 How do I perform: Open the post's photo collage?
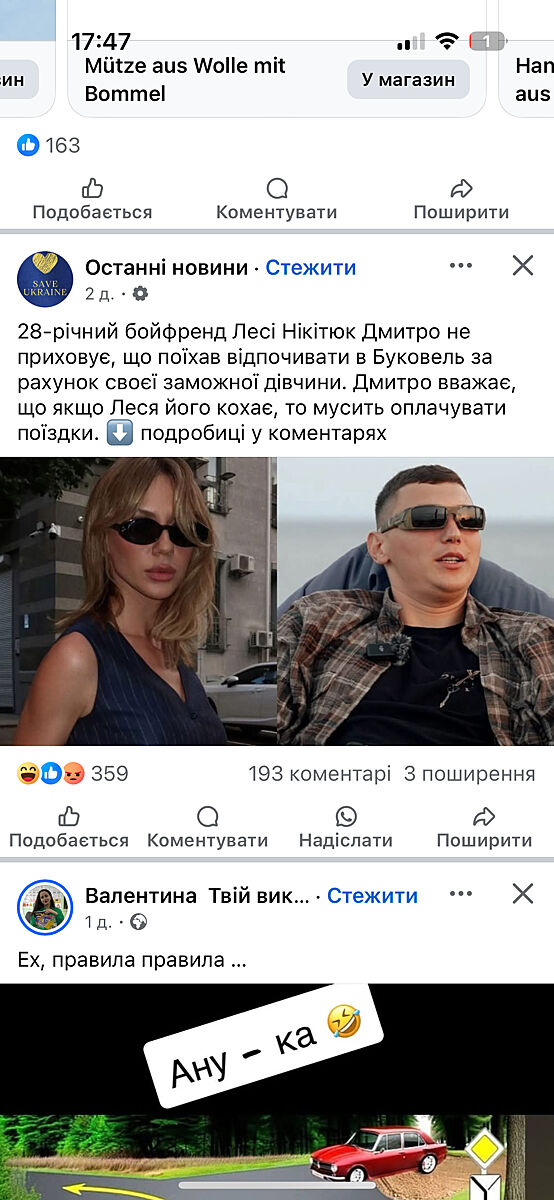tap(277, 601)
